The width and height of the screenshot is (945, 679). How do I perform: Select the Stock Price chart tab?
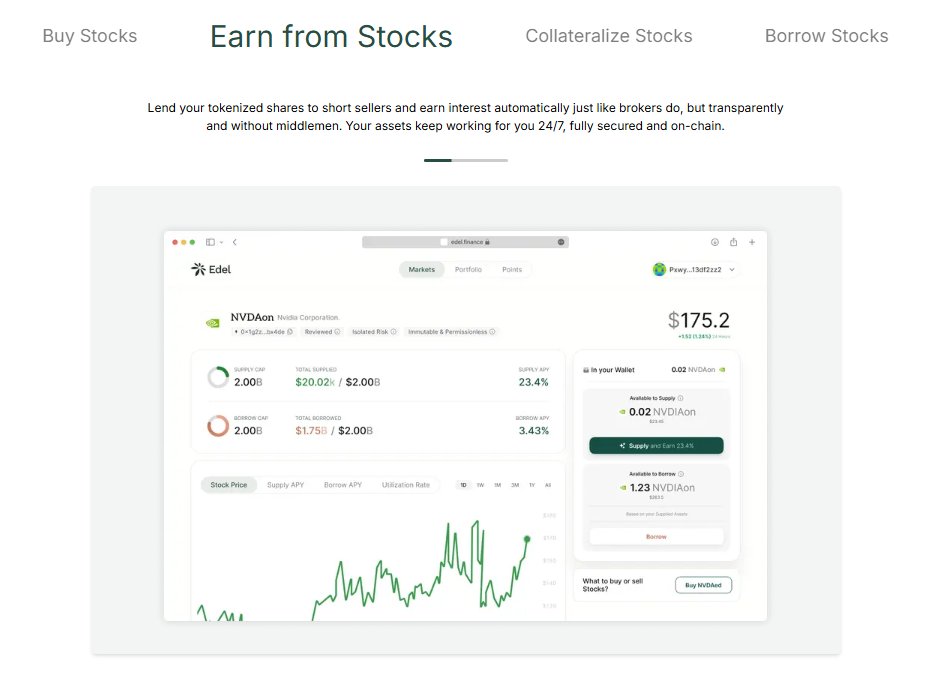228,485
